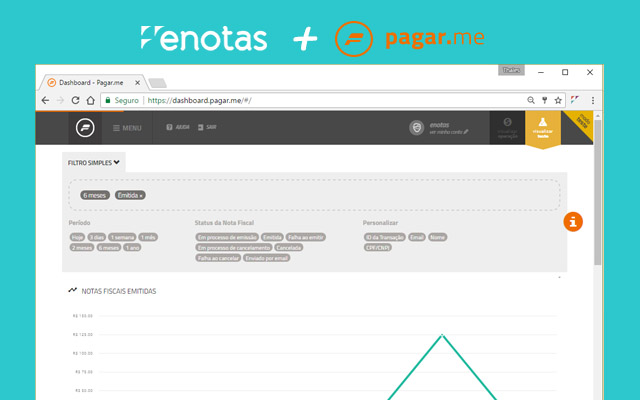Viewport: 640px width, 400px height.
Task: Filter by 'Enviado por email' status
Action: [267, 258]
